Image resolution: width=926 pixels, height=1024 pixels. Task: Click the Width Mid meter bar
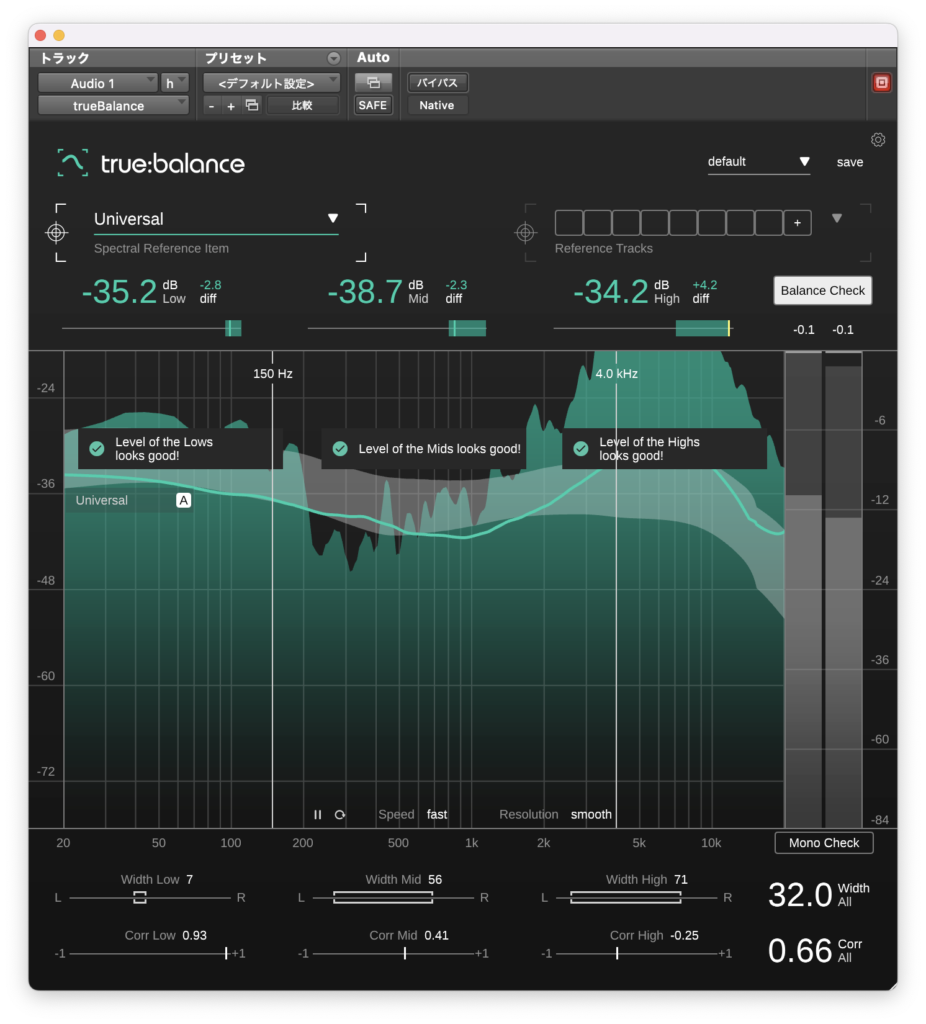tap(383, 897)
